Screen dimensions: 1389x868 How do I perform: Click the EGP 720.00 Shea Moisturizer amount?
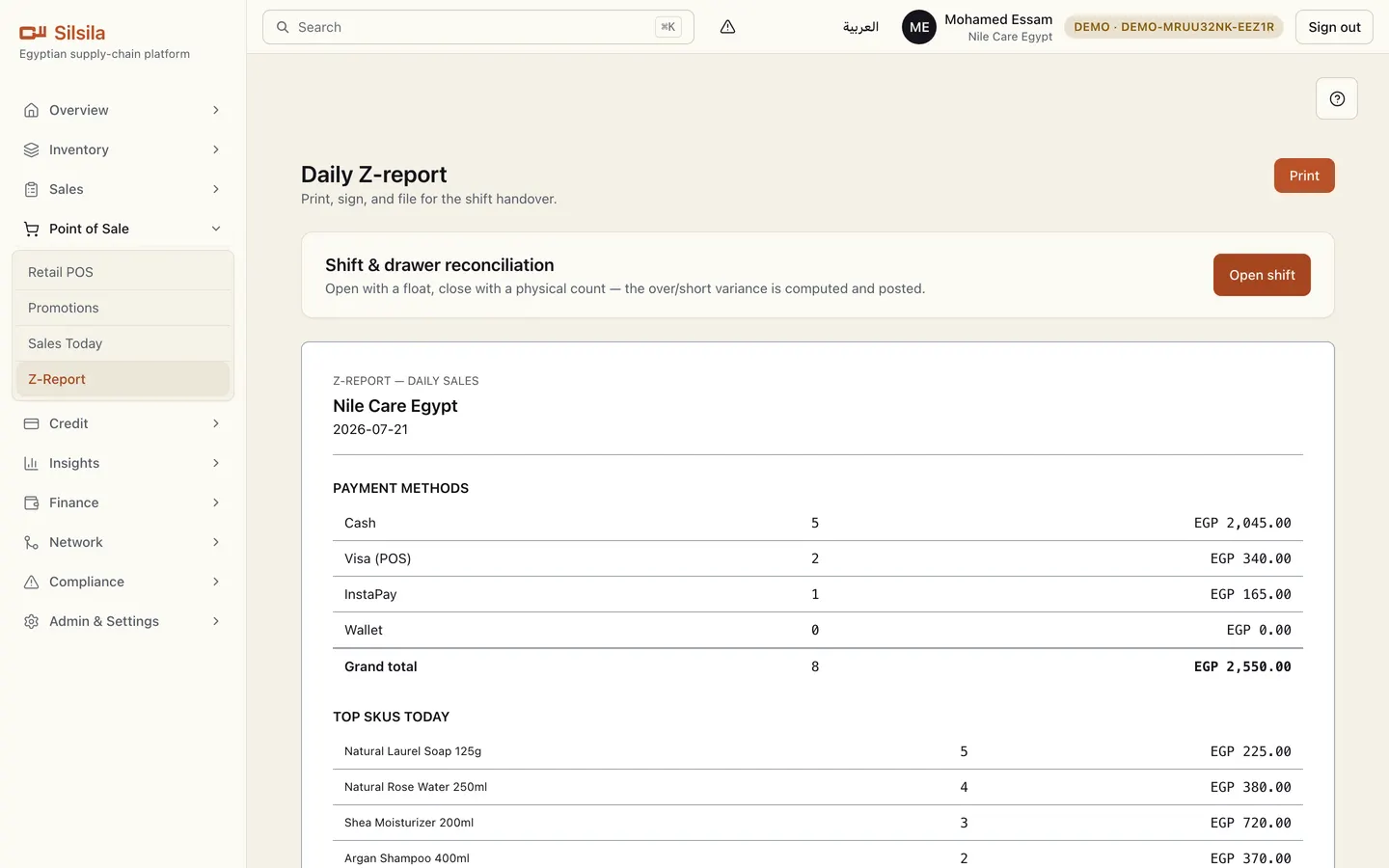tap(1250, 823)
